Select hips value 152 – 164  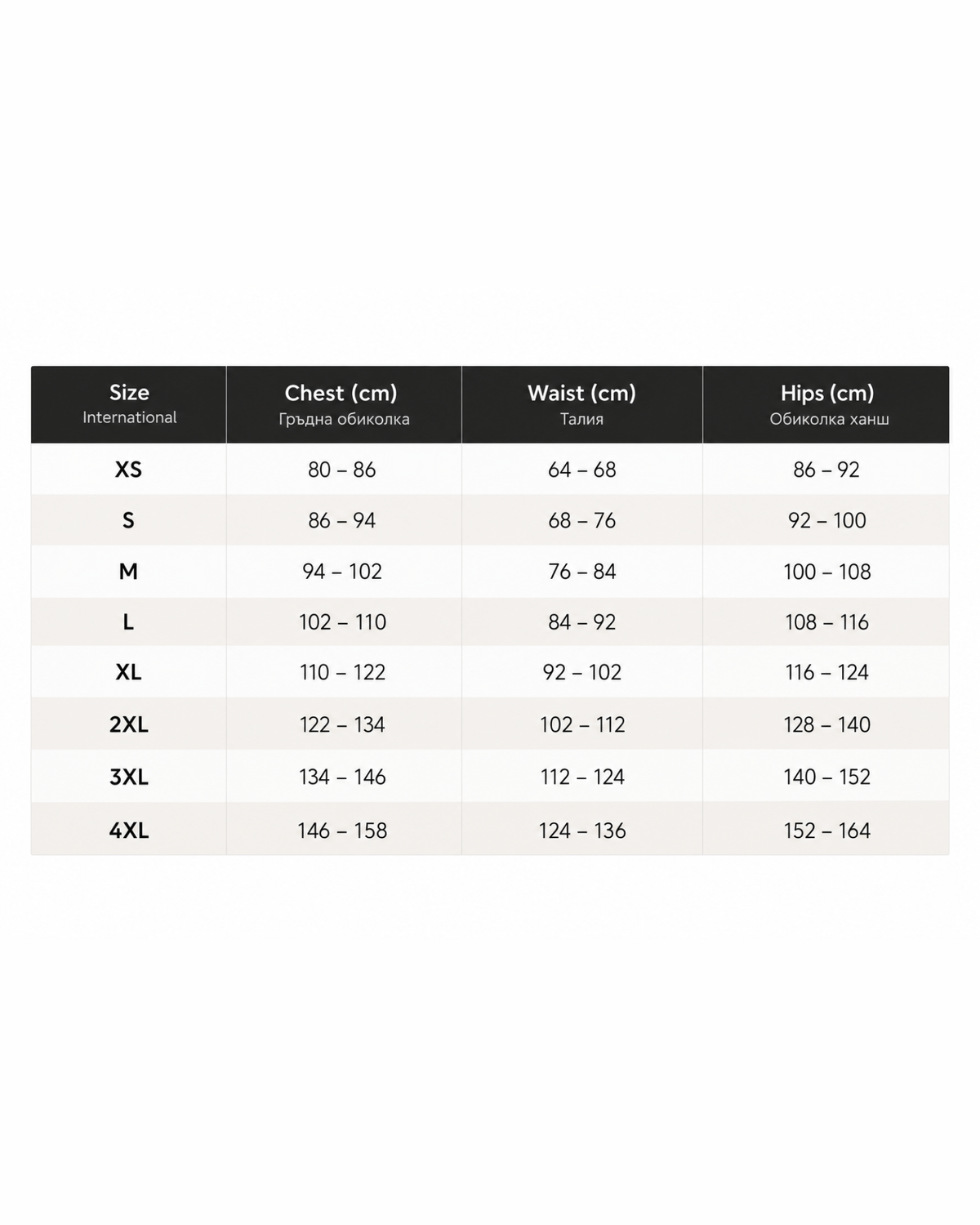(x=827, y=831)
